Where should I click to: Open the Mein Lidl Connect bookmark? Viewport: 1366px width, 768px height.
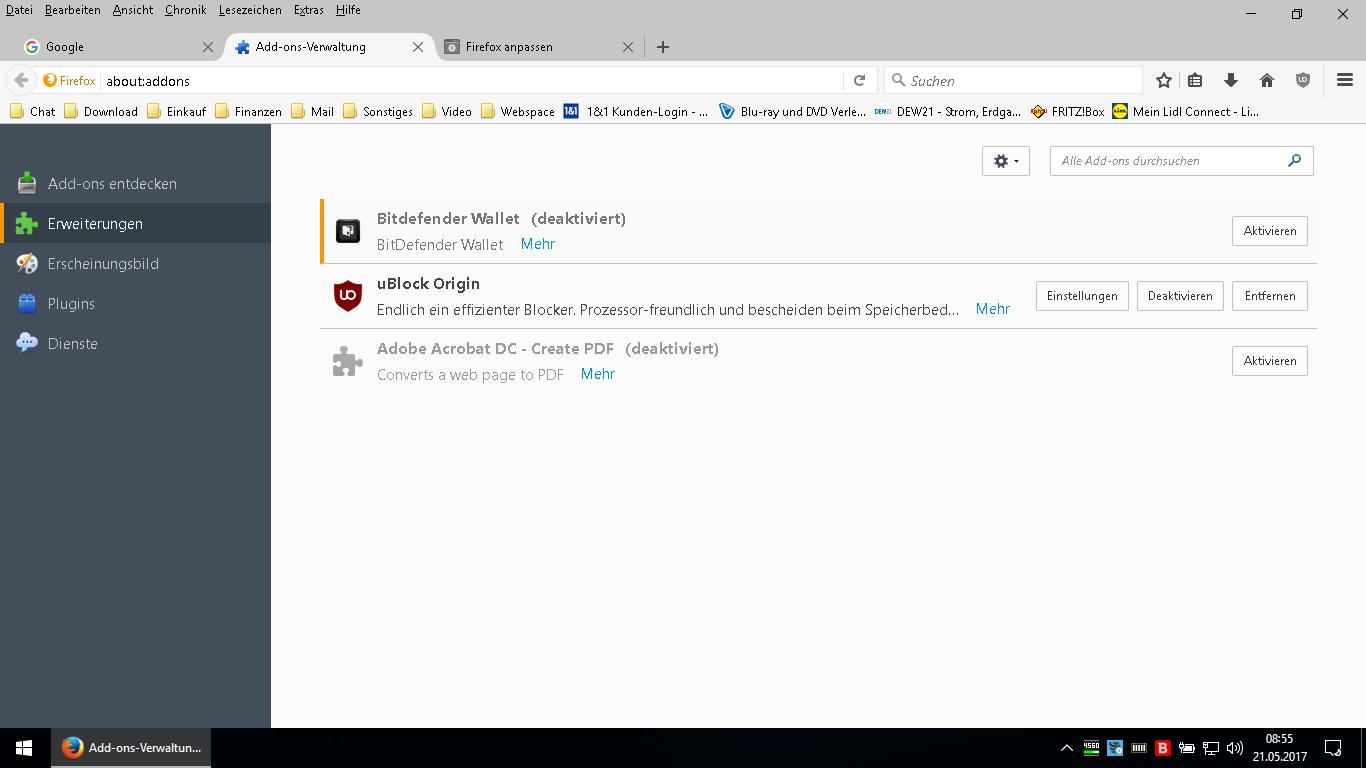(1186, 112)
